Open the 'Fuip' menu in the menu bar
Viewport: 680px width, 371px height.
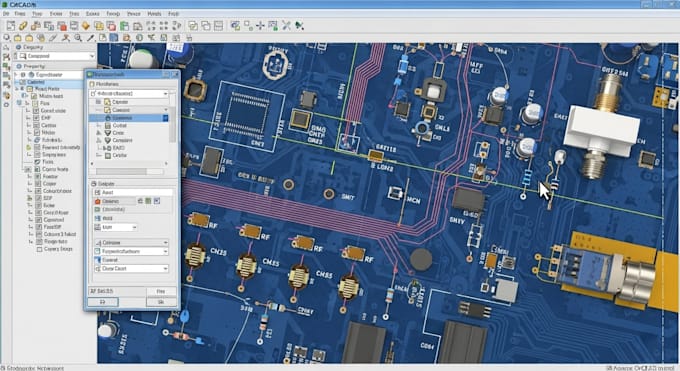[x=173, y=14]
